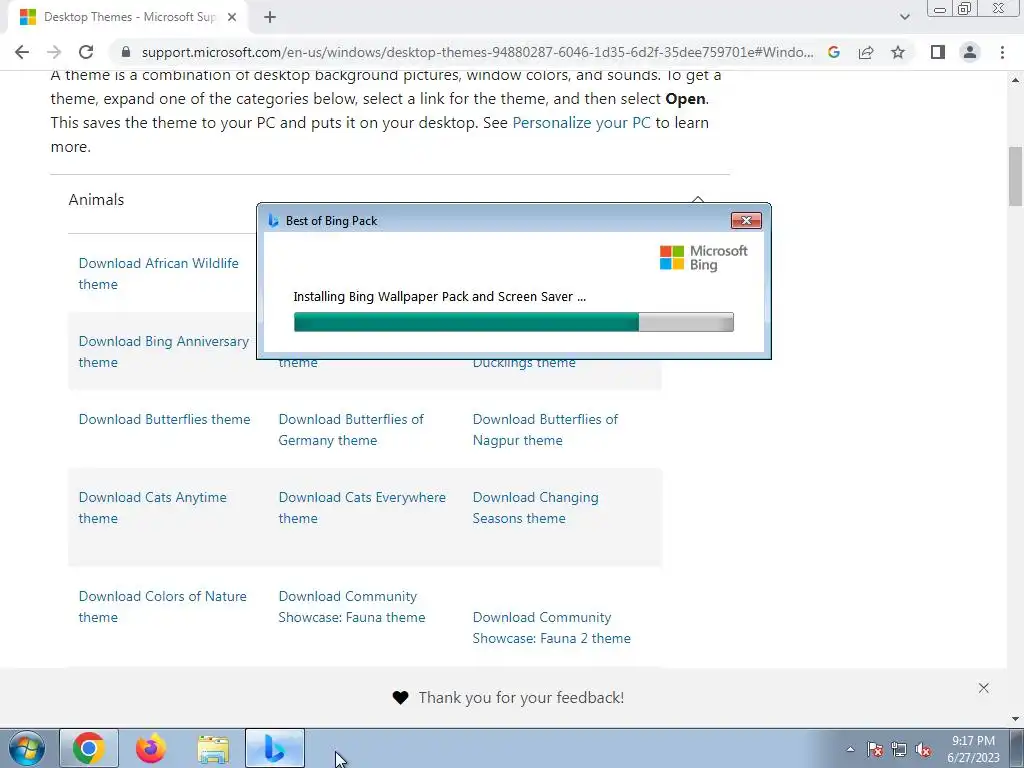
Task: Click 'Animals' category heading
Action: pyautogui.click(x=96, y=200)
